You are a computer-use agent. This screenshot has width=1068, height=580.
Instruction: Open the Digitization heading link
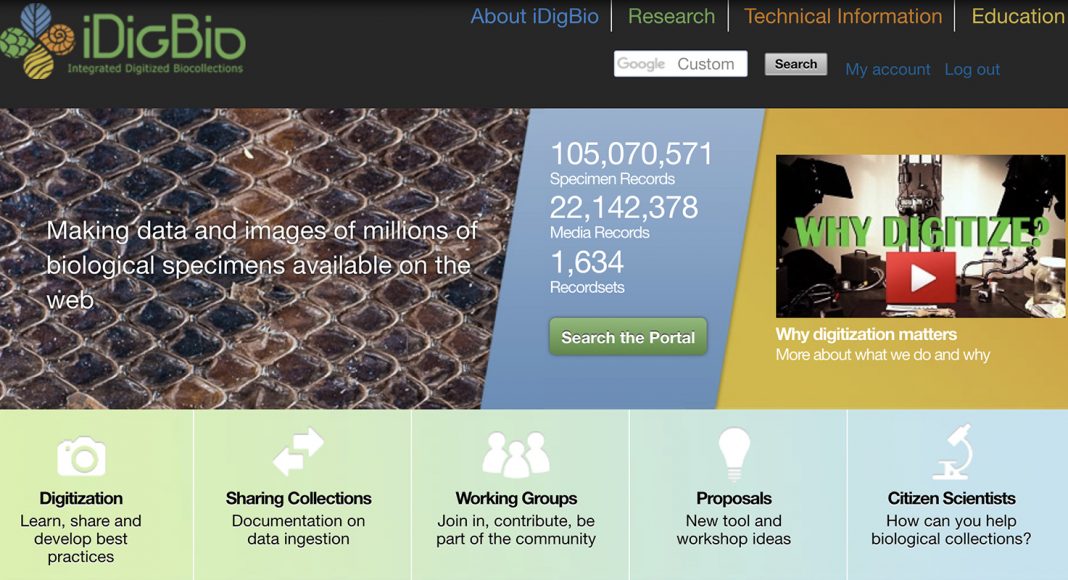pyautogui.click(x=81, y=498)
